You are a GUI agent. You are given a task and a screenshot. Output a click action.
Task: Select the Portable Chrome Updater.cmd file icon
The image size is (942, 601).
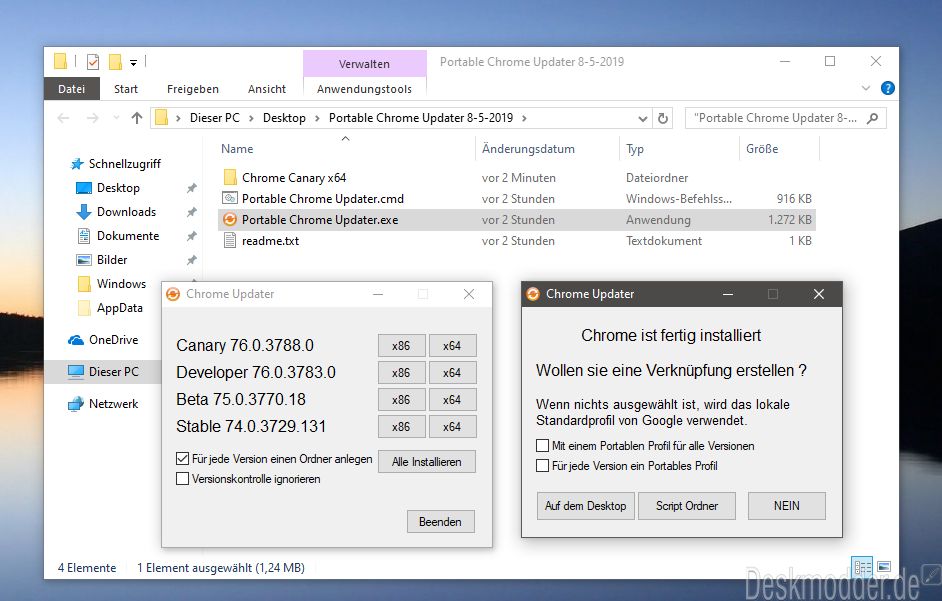[x=229, y=198]
